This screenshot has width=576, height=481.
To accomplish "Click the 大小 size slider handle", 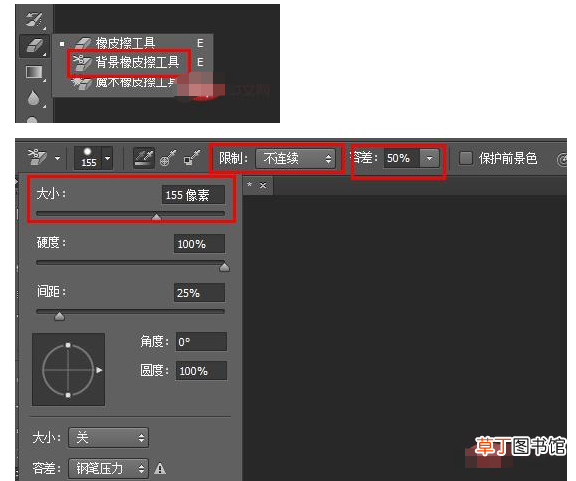I will pyautogui.click(x=156, y=217).
